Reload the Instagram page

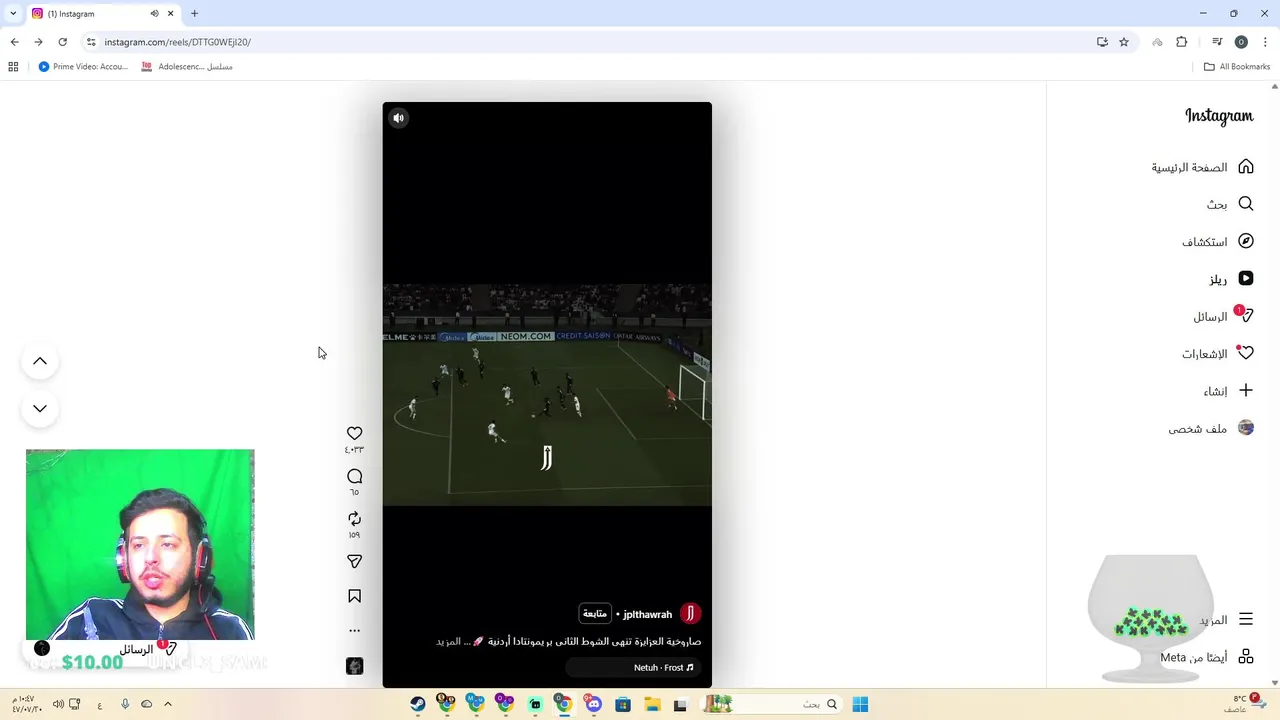[x=62, y=42]
